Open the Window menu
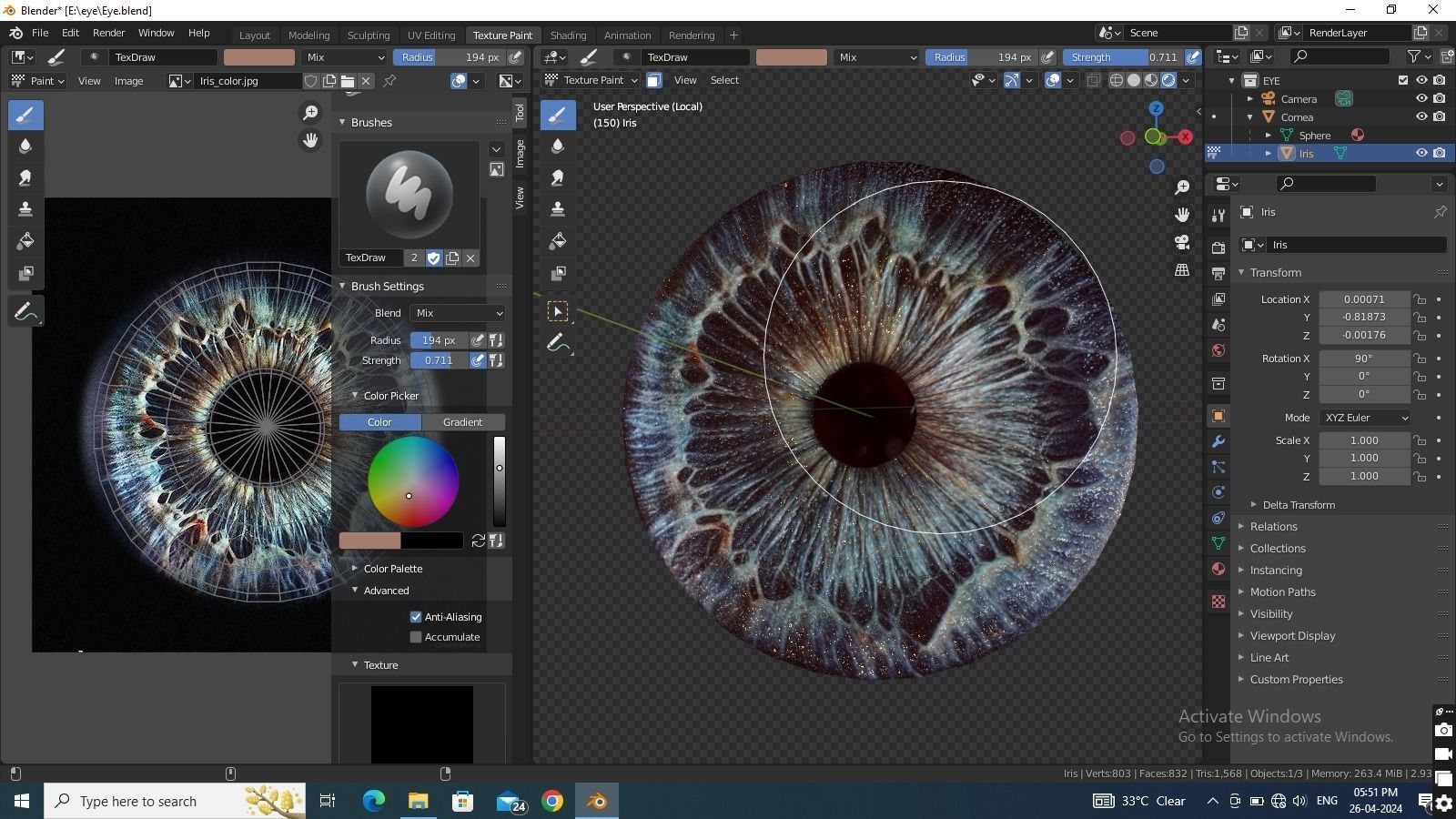Screen dimensions: 1456x819 (x=156, y=33)
